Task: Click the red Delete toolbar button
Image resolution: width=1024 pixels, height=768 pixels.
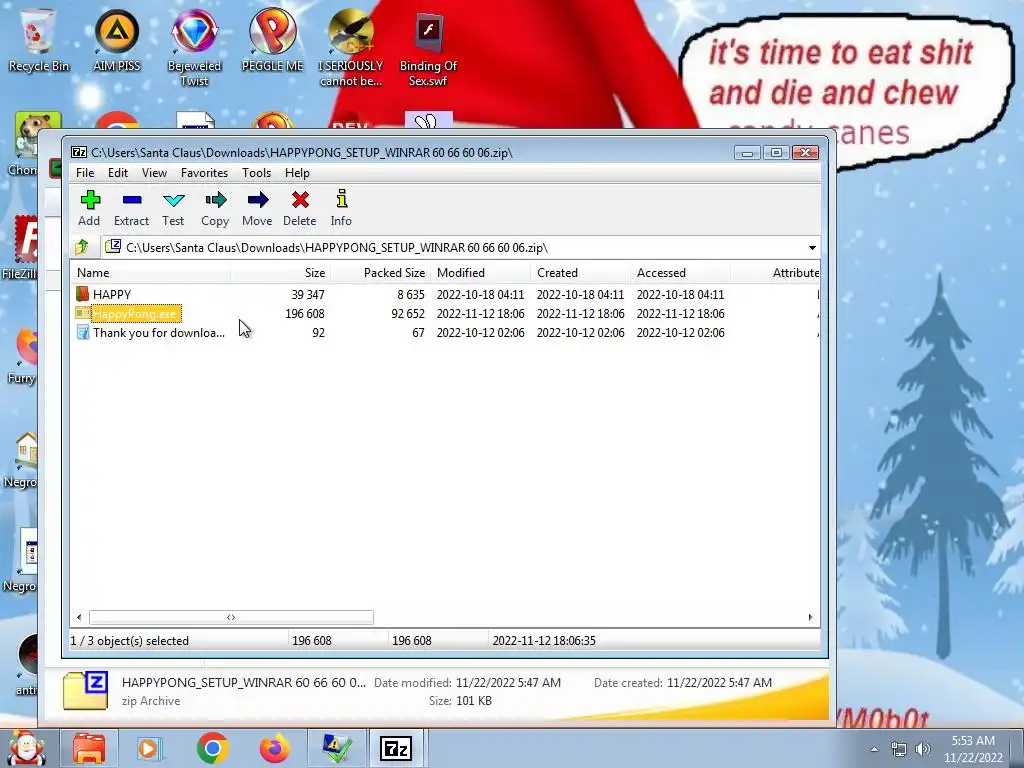Action: click(x=300, y=208)
